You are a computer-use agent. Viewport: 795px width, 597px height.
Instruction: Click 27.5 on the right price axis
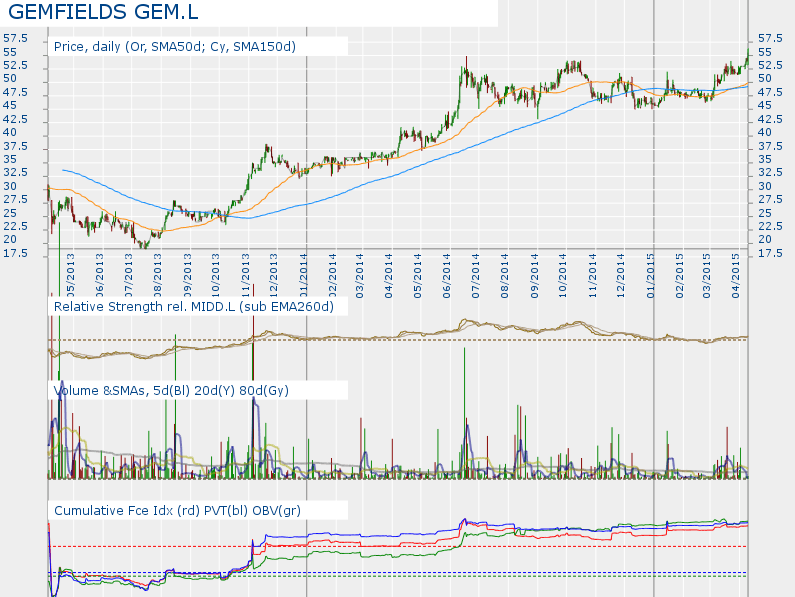pos(770,199)
